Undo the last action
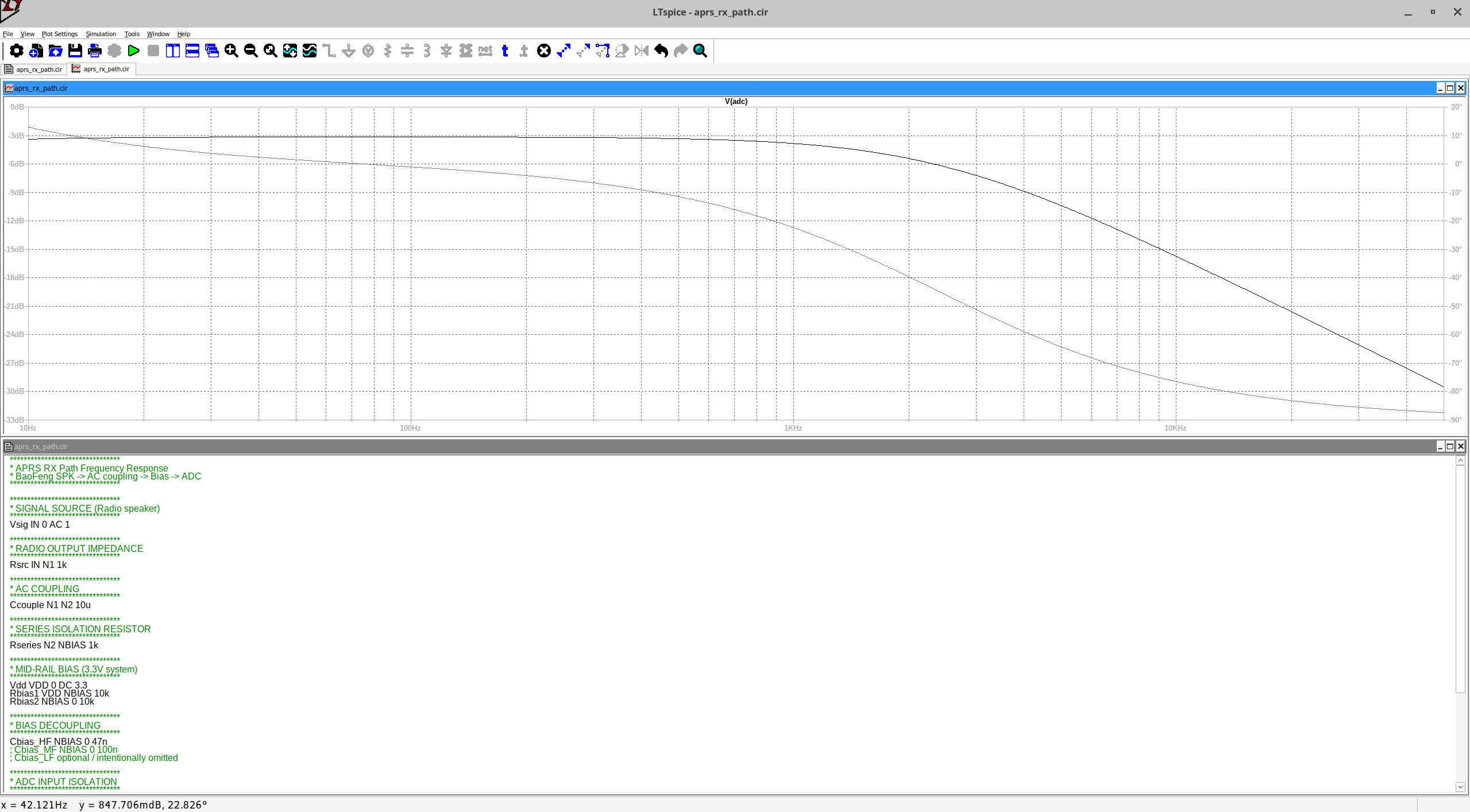Image resolution: width=1470 pixels, height=812 pixels. pyautogui.click(x=660, y=51)
